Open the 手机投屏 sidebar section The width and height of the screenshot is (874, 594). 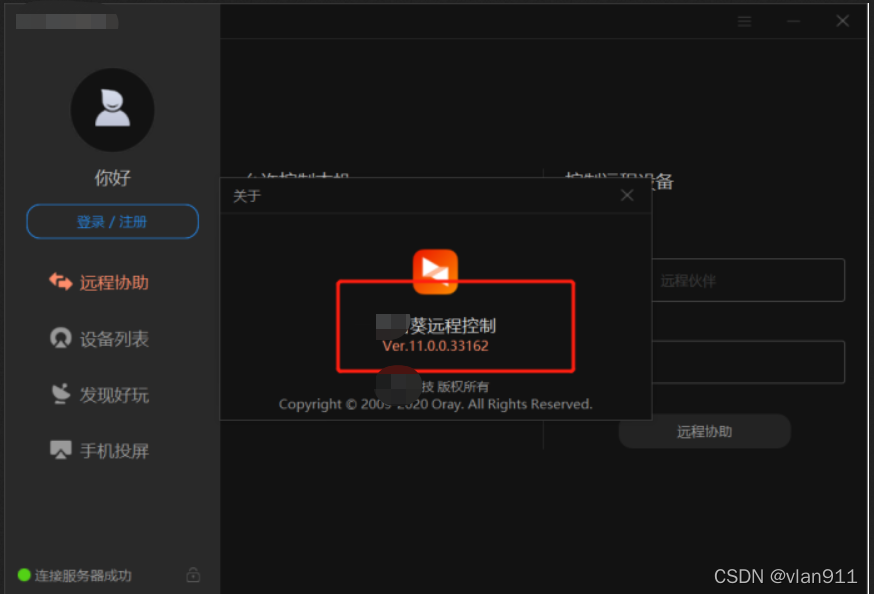[x=99, y=450]
